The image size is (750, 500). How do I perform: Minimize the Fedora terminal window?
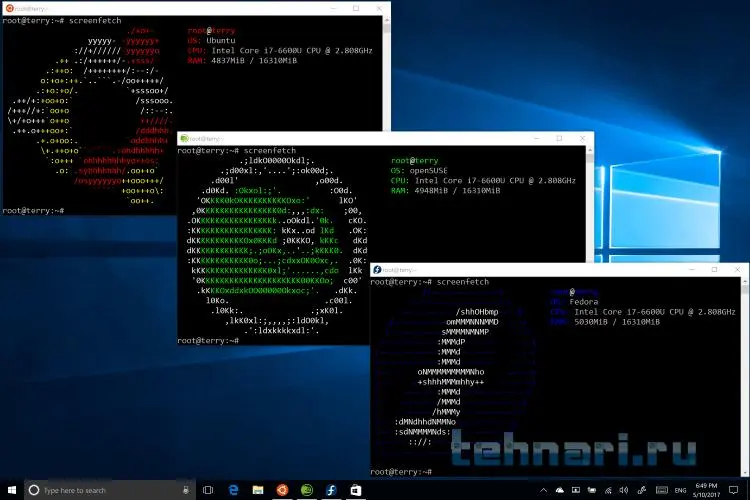[x=691, y=269]
